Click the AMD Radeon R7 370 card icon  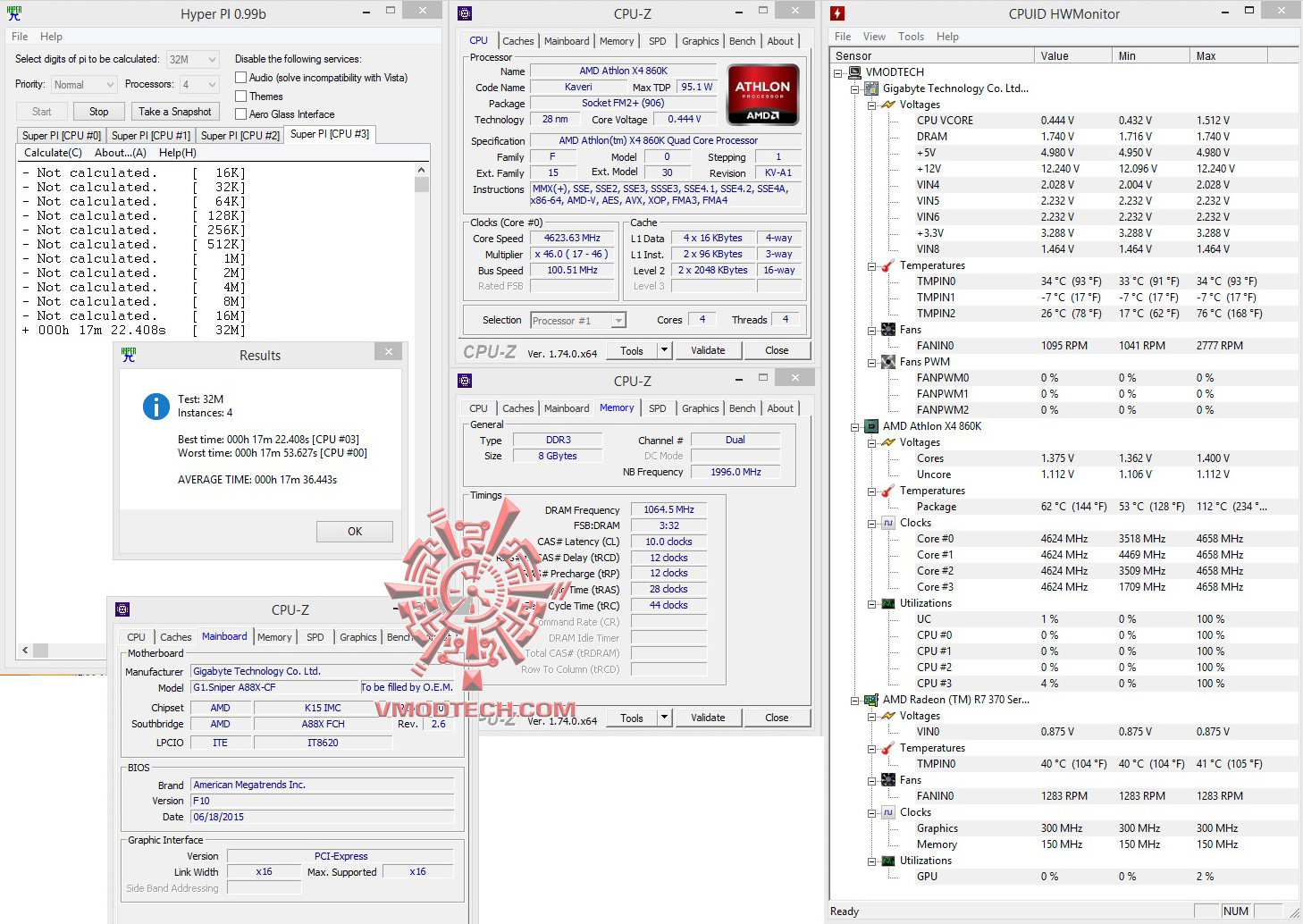pyautogui.click(x=871, y=700)
